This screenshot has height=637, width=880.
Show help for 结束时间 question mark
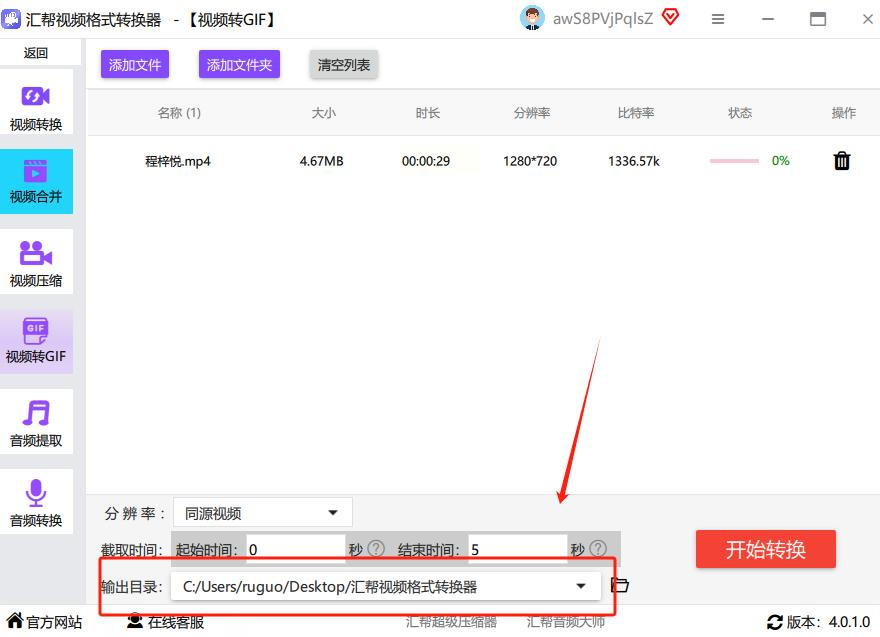click(x=598, y=548)
